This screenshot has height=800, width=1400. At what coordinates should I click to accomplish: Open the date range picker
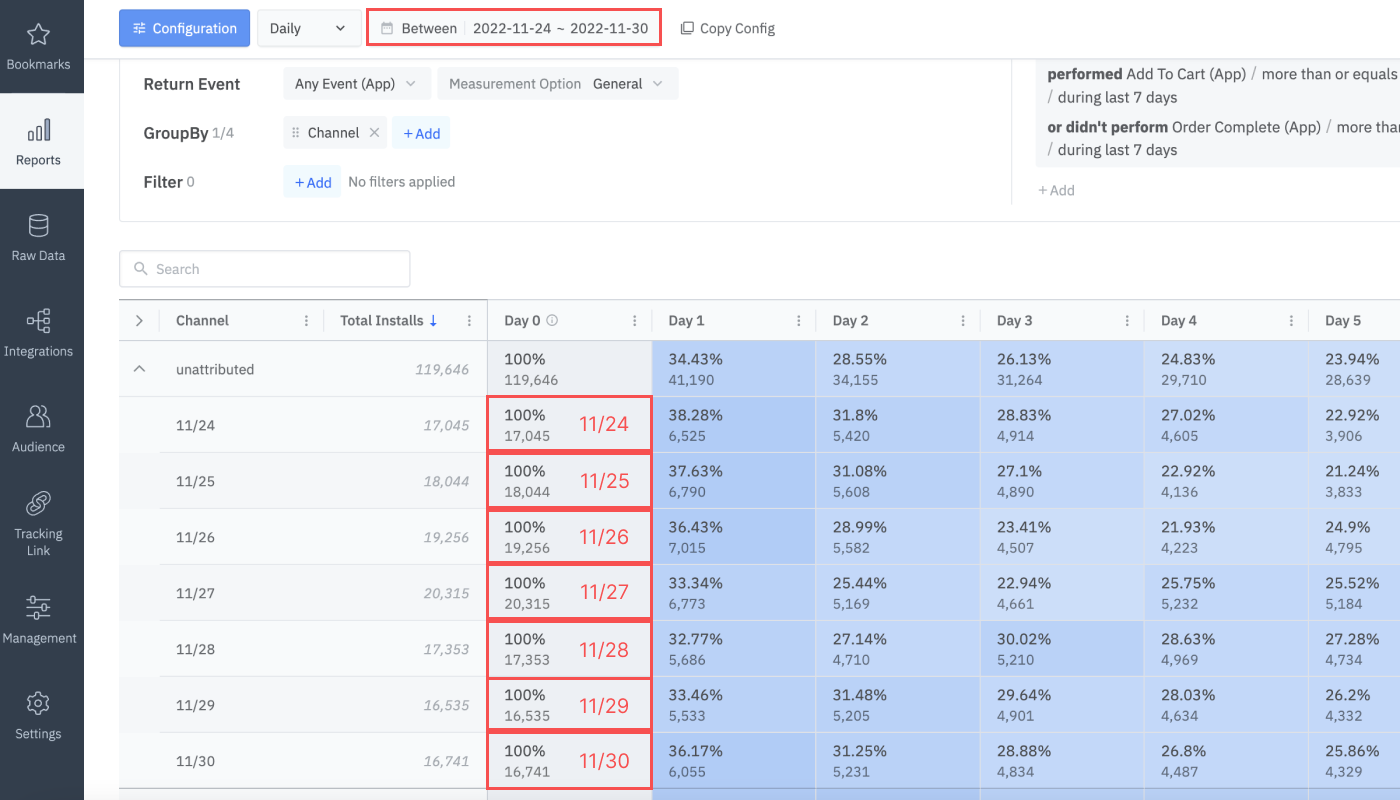514,28
